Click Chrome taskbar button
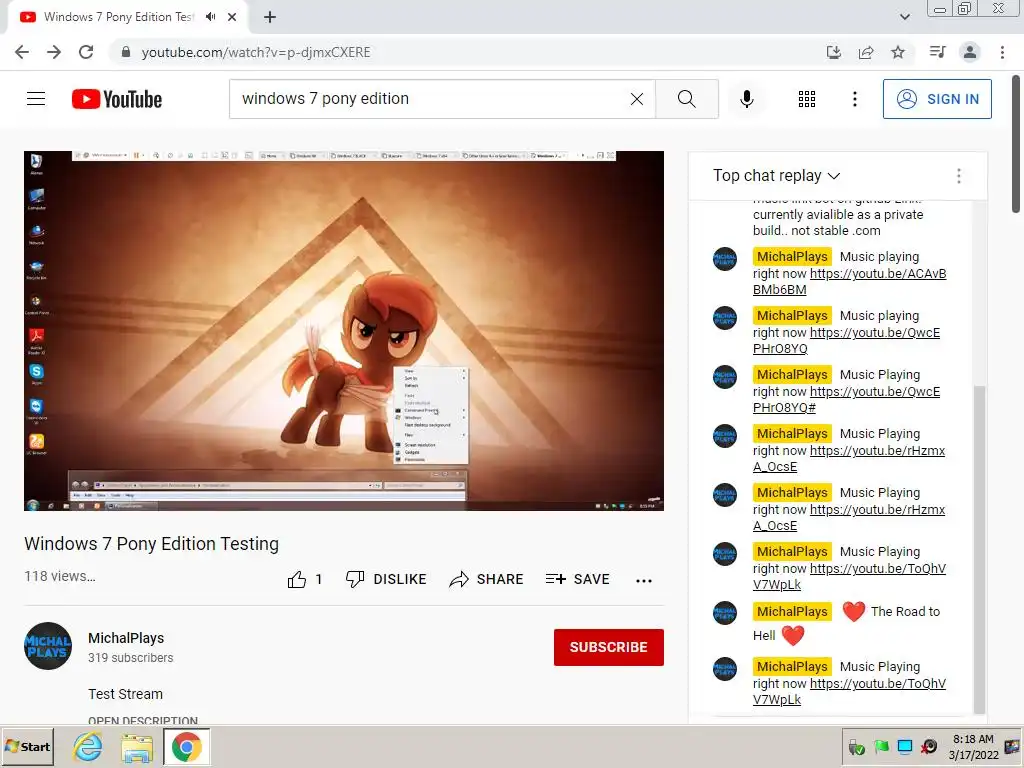Screen dimensions: 1024x768 click(x=187, y=746)
